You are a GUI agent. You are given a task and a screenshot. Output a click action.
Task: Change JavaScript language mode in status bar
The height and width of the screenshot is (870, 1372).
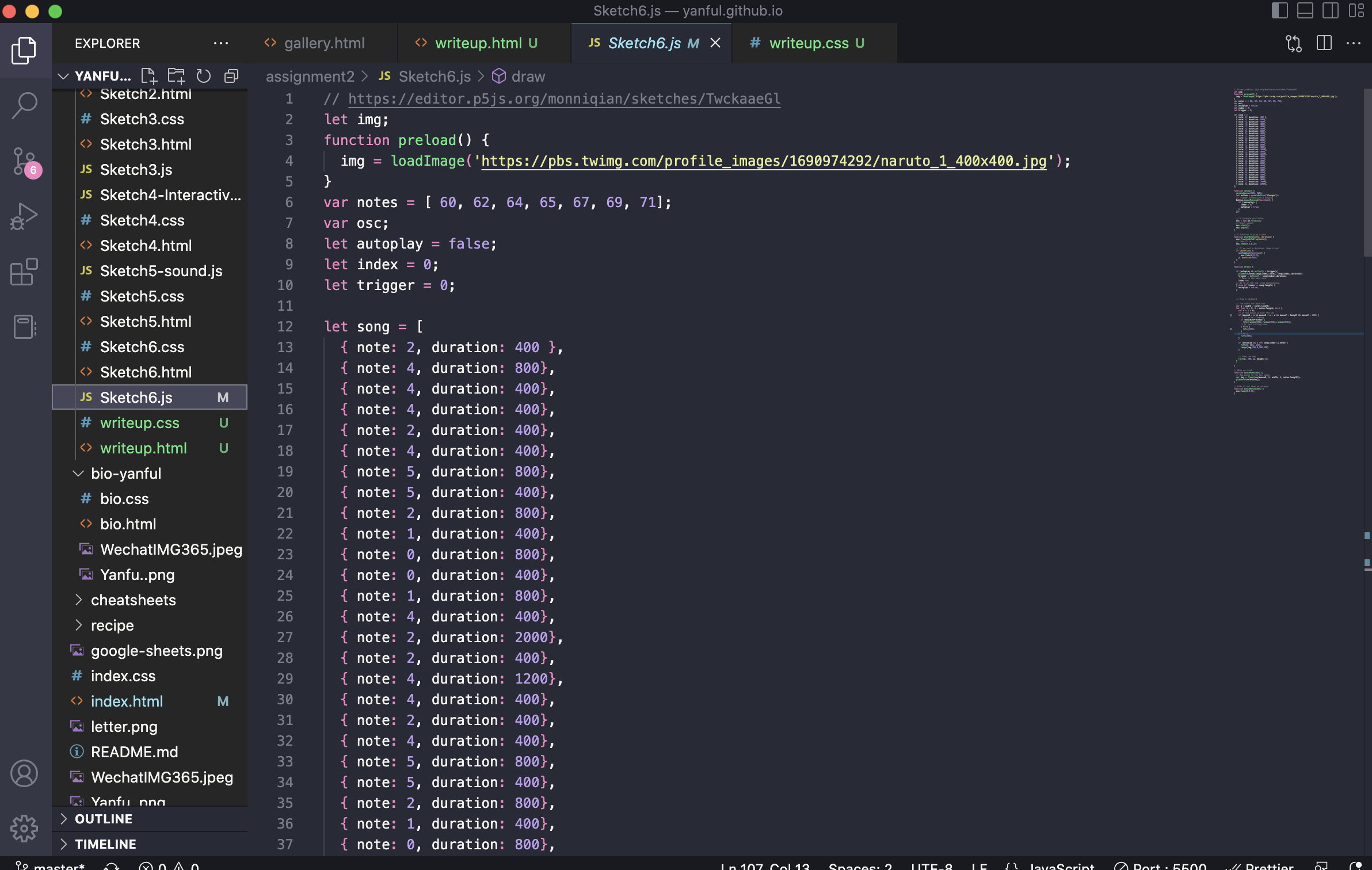1061,865
